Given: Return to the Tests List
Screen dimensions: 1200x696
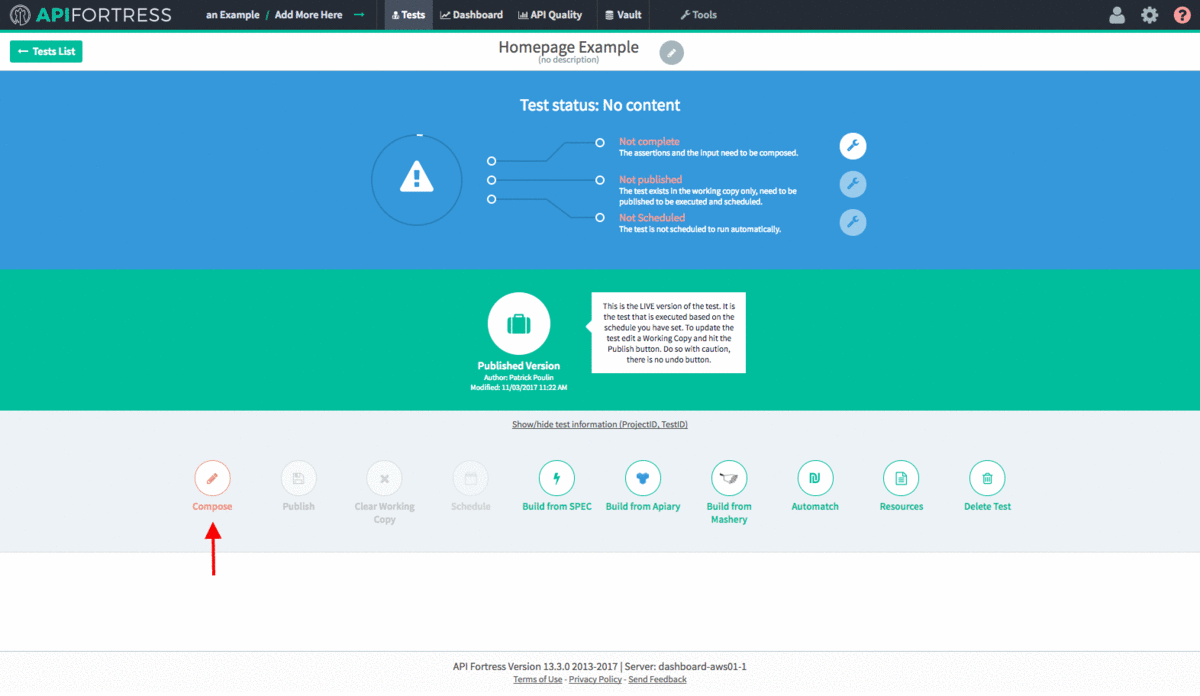Looking at the screenshot, I should point(45,50).
